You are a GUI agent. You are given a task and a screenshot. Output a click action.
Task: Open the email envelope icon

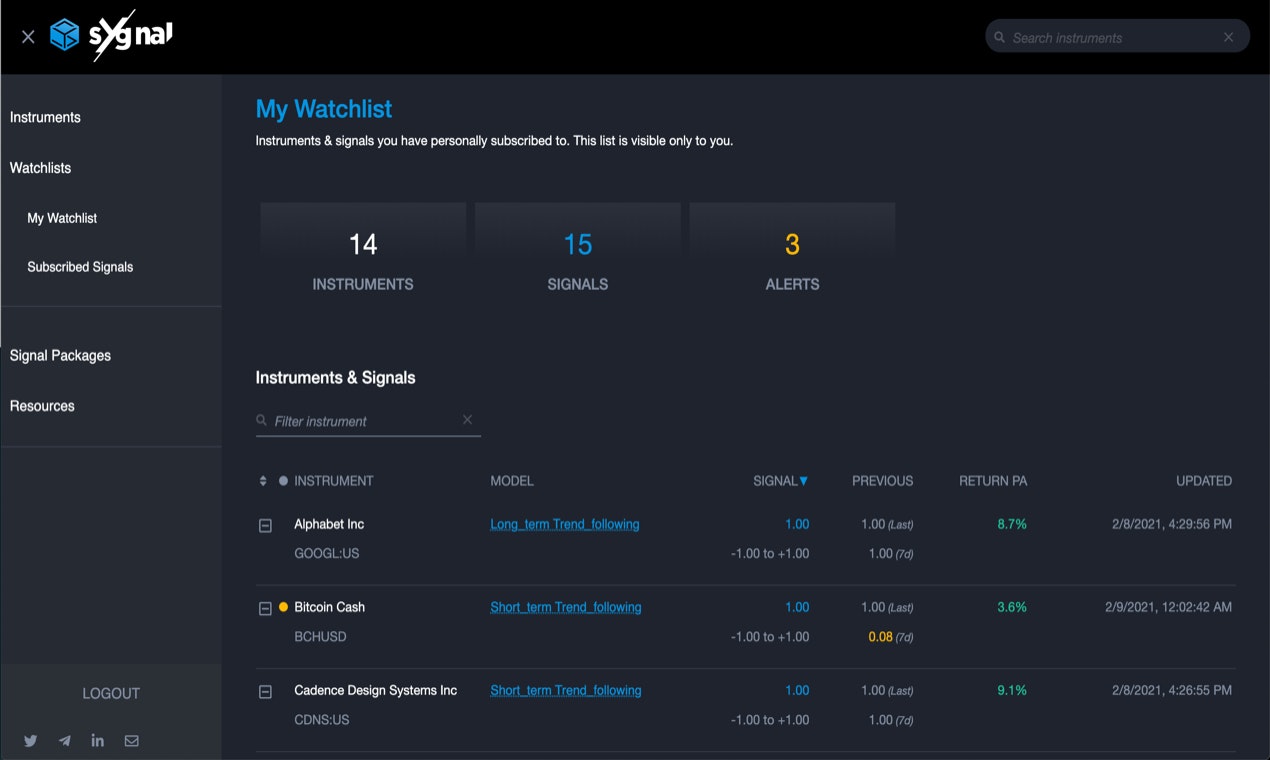click(x=131, y=741)
